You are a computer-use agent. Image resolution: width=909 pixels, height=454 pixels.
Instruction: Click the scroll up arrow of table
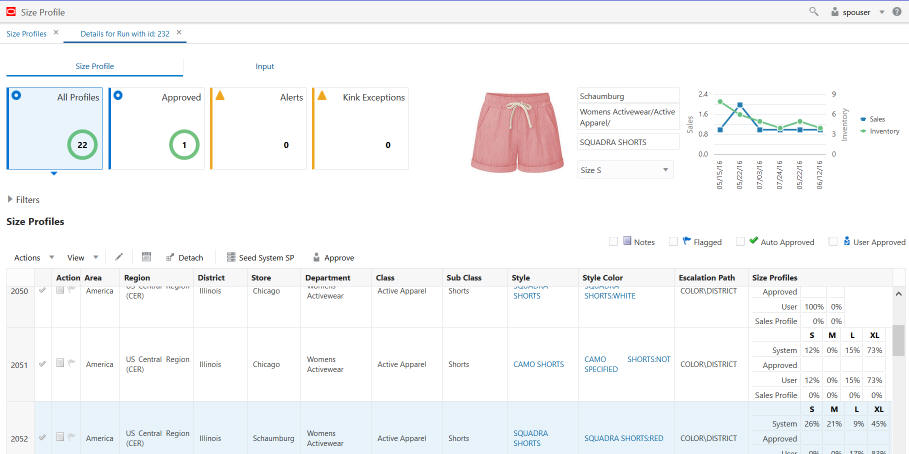coord(898,294)
